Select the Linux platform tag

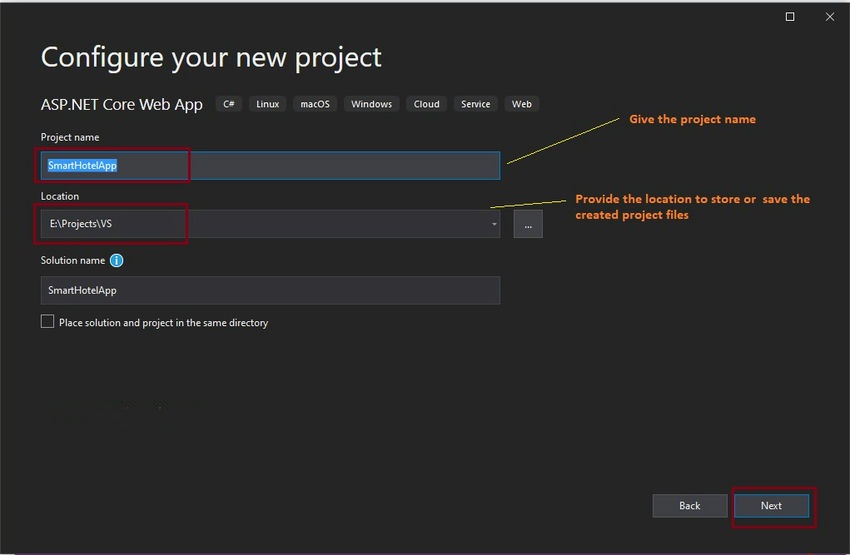(268, 104)
